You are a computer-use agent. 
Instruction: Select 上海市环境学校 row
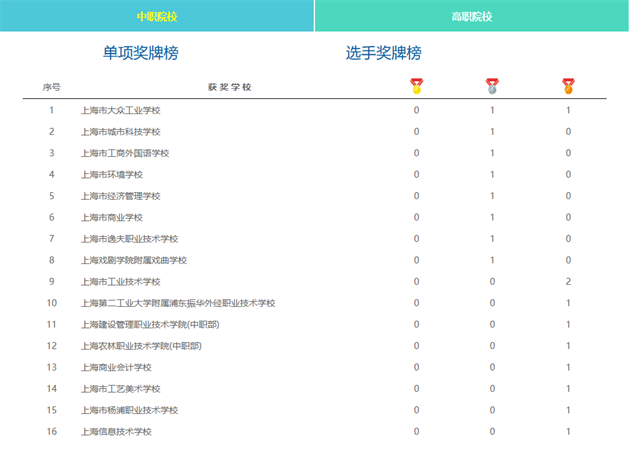pos(112,175)
